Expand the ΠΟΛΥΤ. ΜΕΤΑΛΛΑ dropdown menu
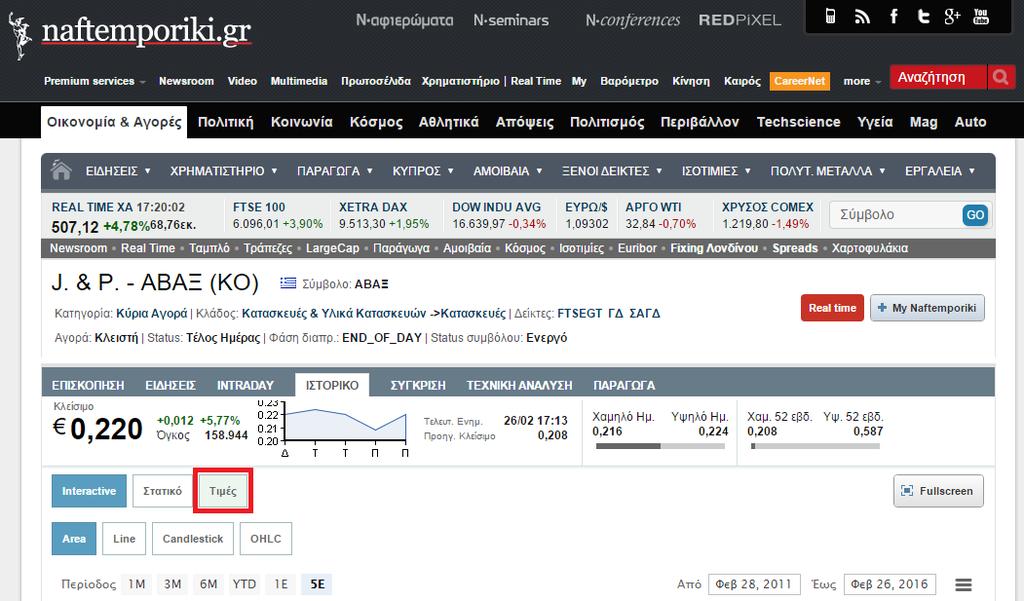Viewport: 1024px width, 601px height. [828, 171]
